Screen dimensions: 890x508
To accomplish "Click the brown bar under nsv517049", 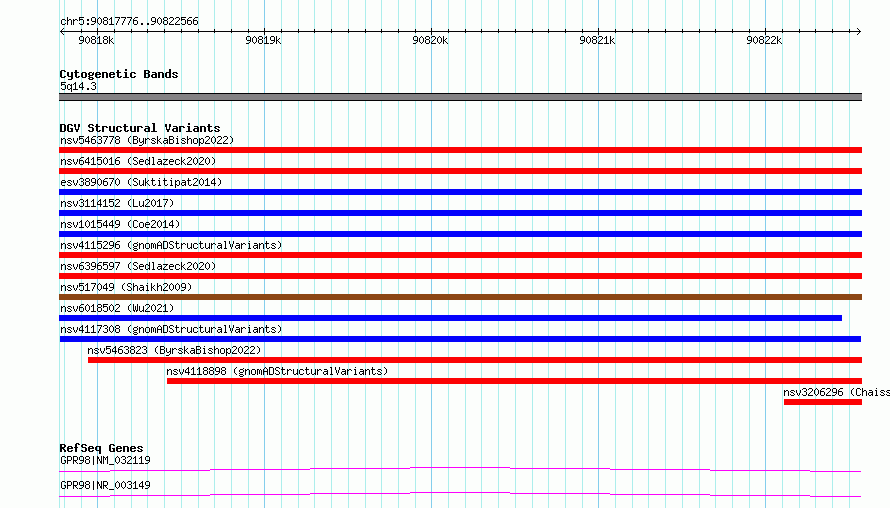I will tap(460, 297).
